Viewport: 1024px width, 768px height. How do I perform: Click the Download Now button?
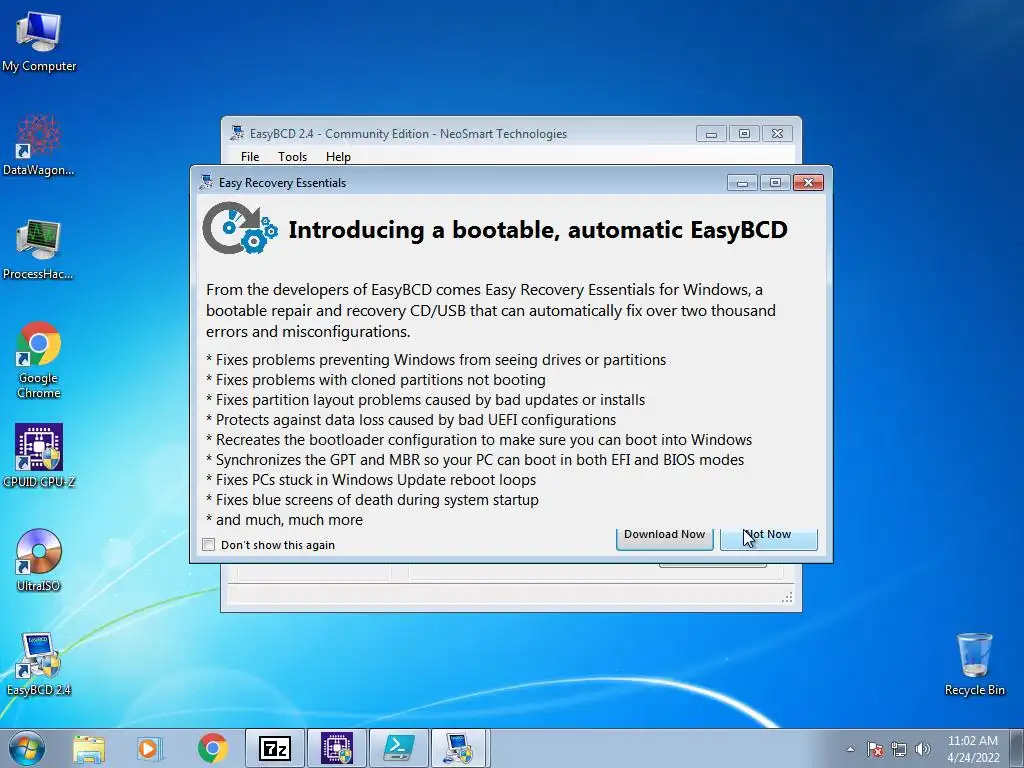[x=665, y=539]
